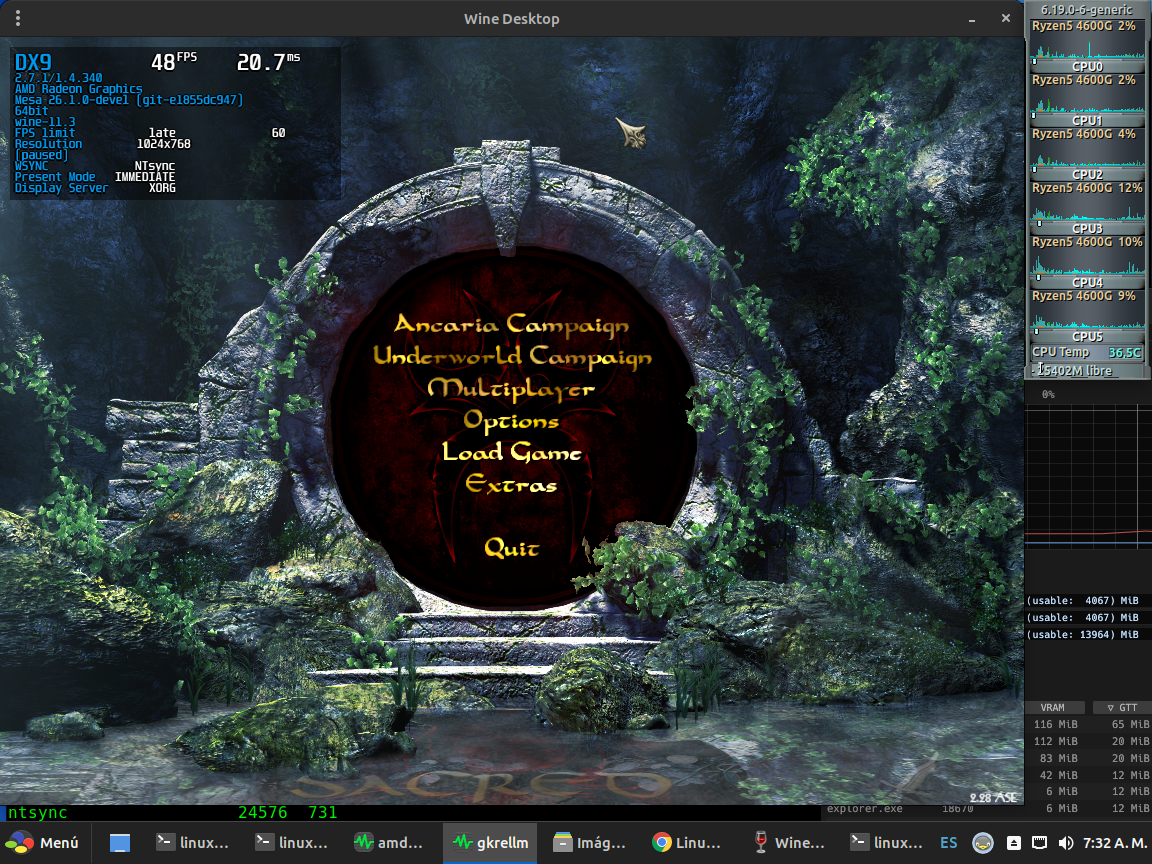Open the removable drives tray icon
Image resolution: width=1152 pixels, height=864 pixels.
click(x=1013, y=843)
